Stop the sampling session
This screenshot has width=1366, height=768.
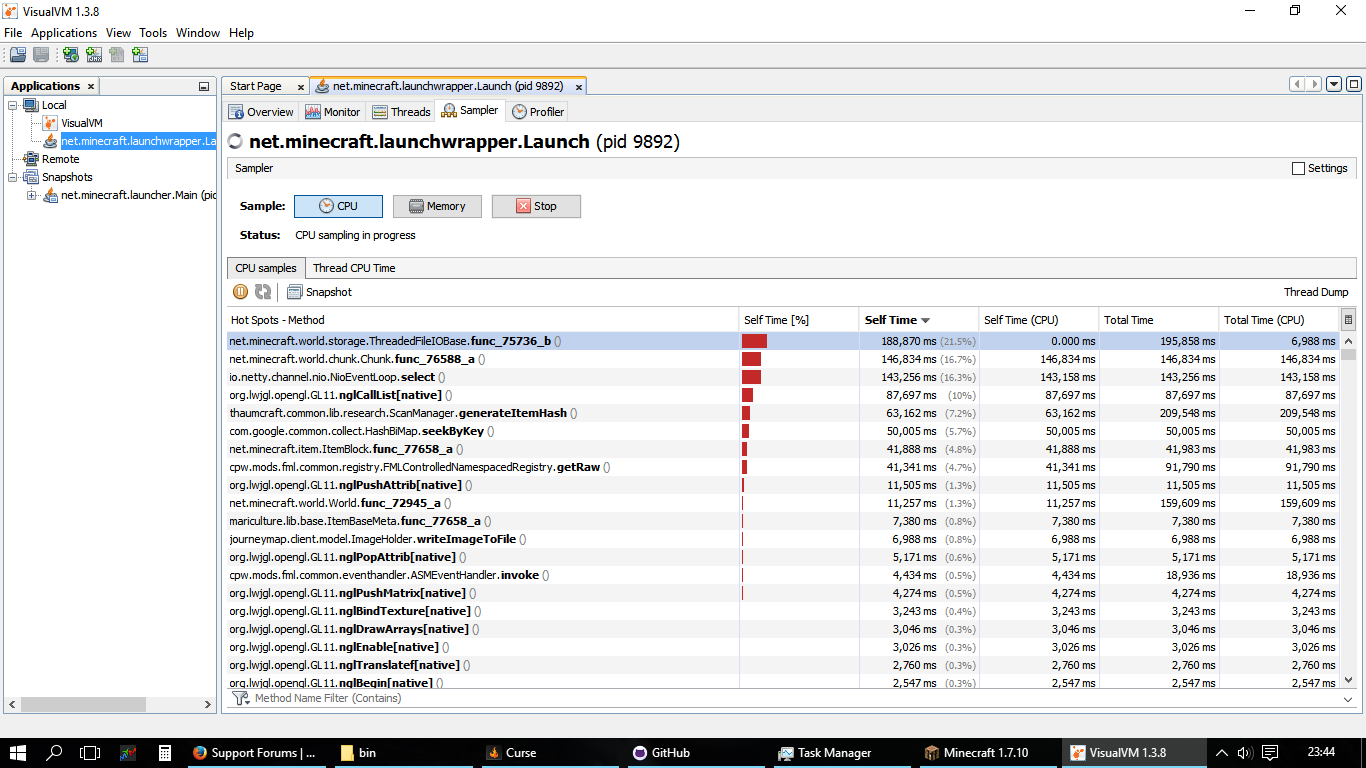[536, 206]
